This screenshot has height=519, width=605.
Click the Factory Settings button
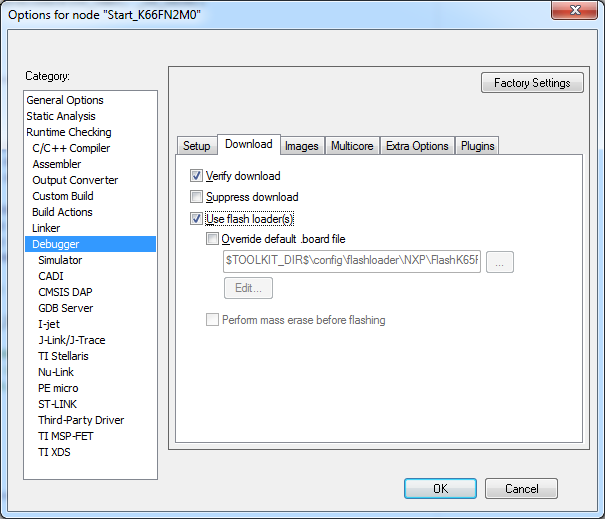pos(532,83)
